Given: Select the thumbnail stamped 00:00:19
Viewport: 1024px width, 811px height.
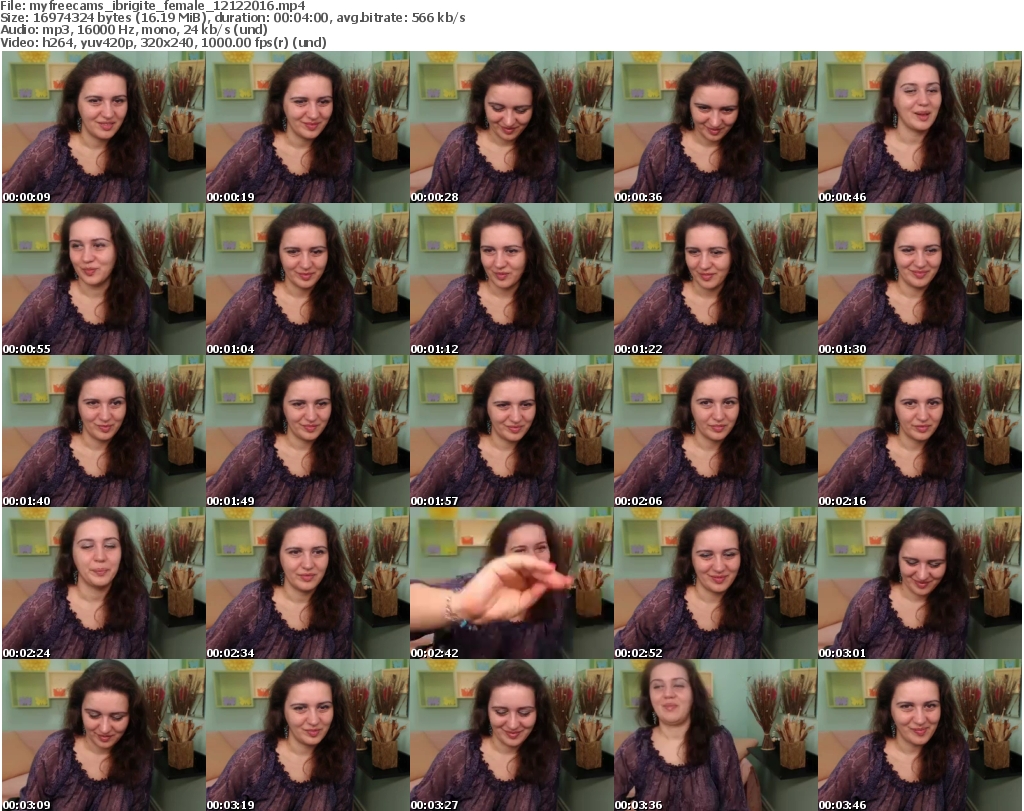Looking at the screenshot, I should pos(308,127).
